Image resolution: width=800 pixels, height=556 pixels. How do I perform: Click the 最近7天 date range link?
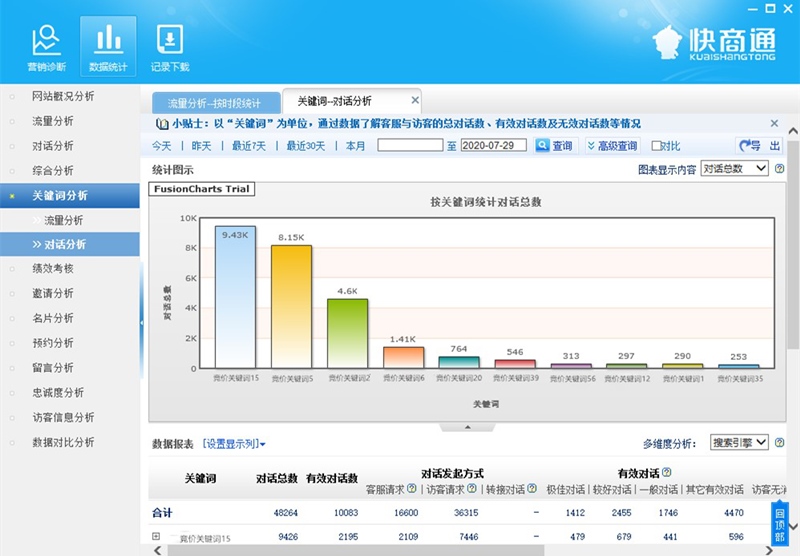(248, 146)
